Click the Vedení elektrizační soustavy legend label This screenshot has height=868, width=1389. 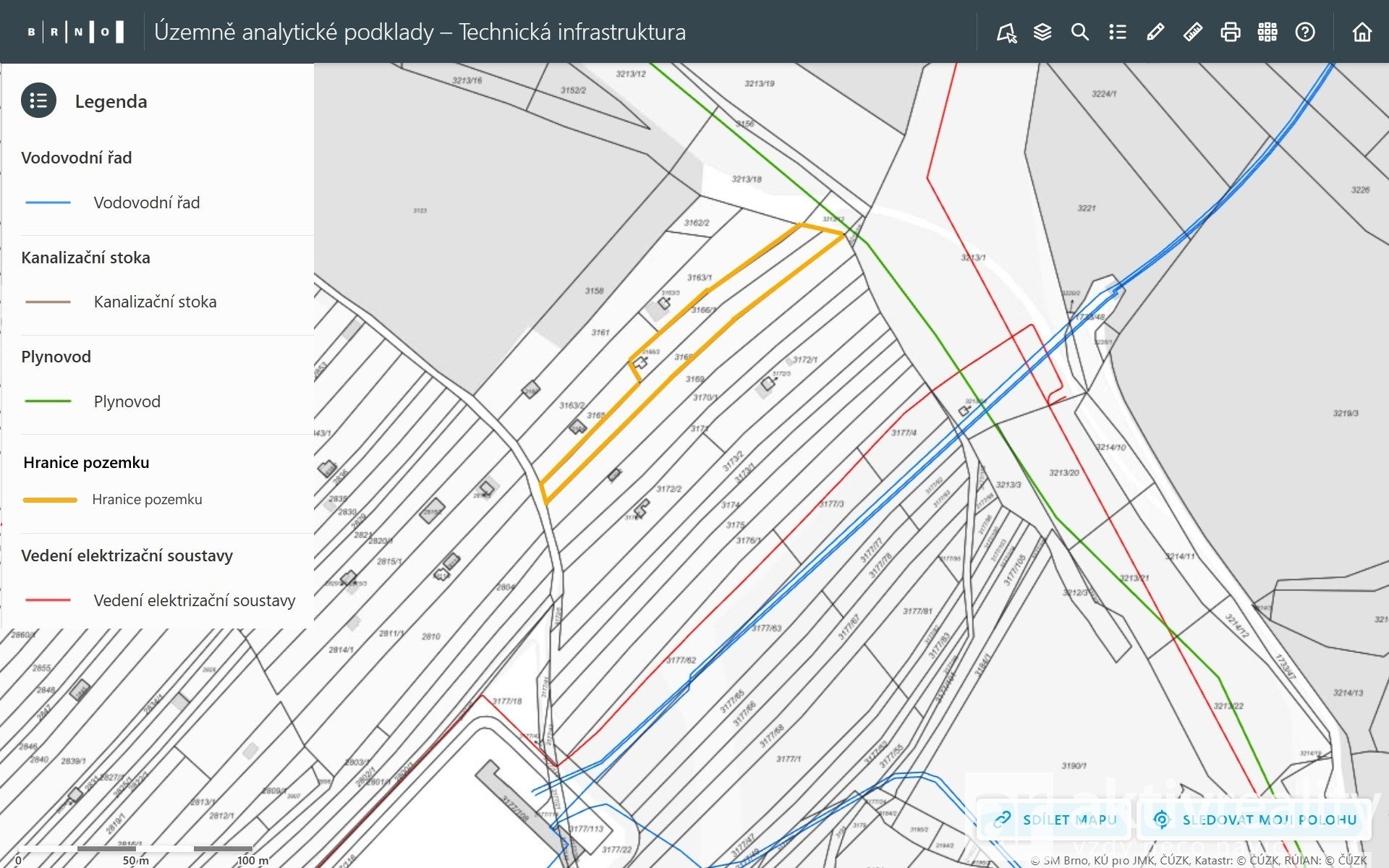click(195, 600)
